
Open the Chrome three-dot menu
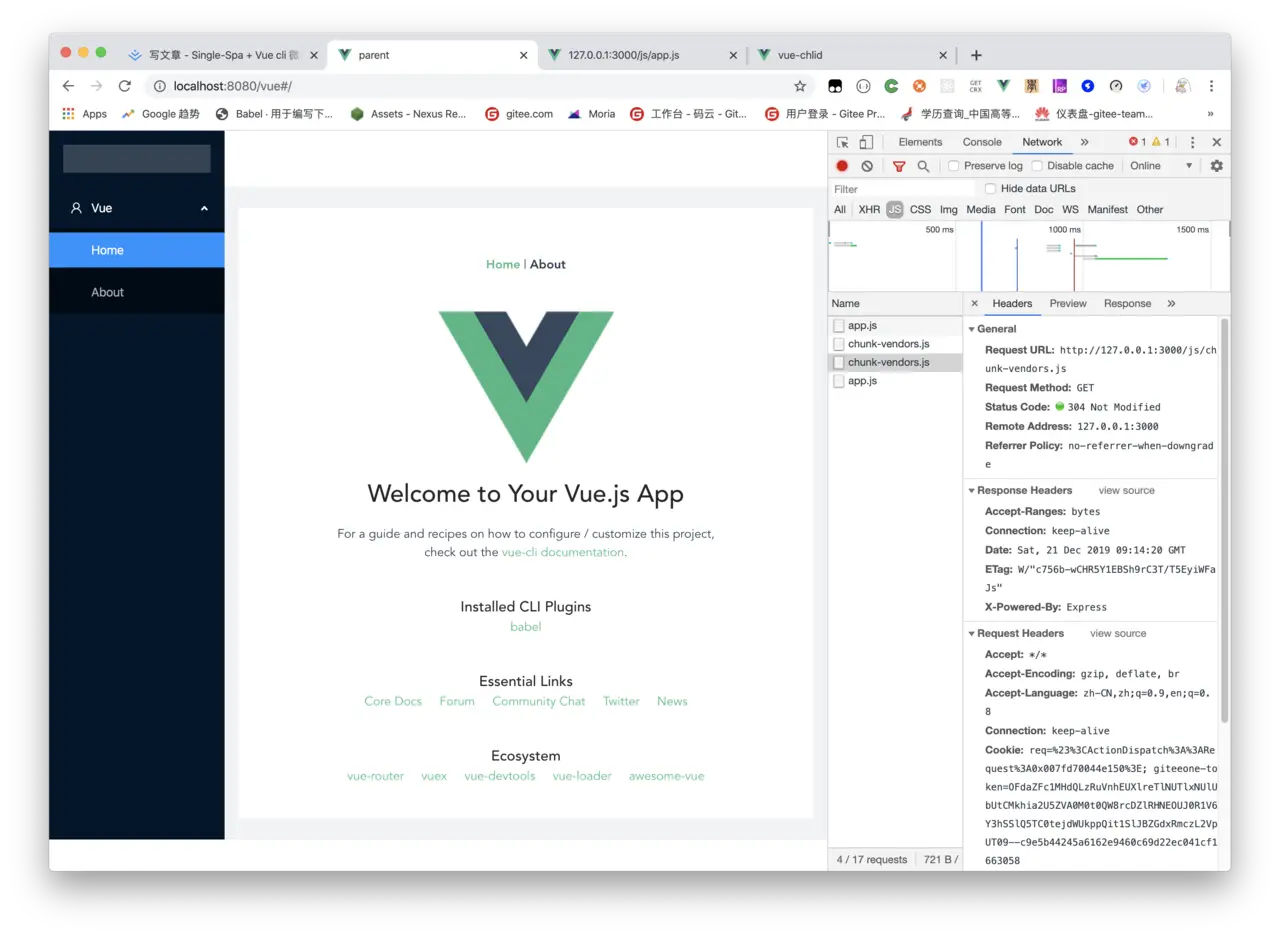(x=1211, y=86)
